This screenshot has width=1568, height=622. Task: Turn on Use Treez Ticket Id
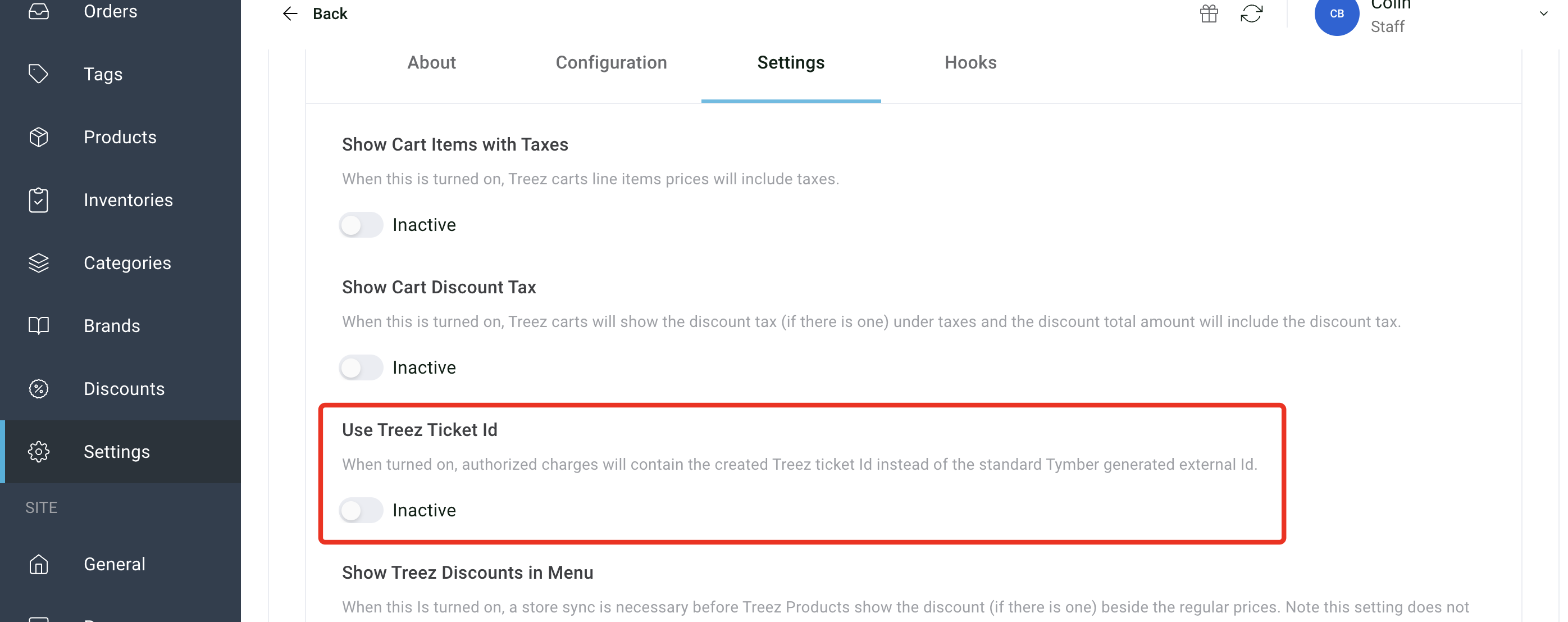click(x=361, y=510)
